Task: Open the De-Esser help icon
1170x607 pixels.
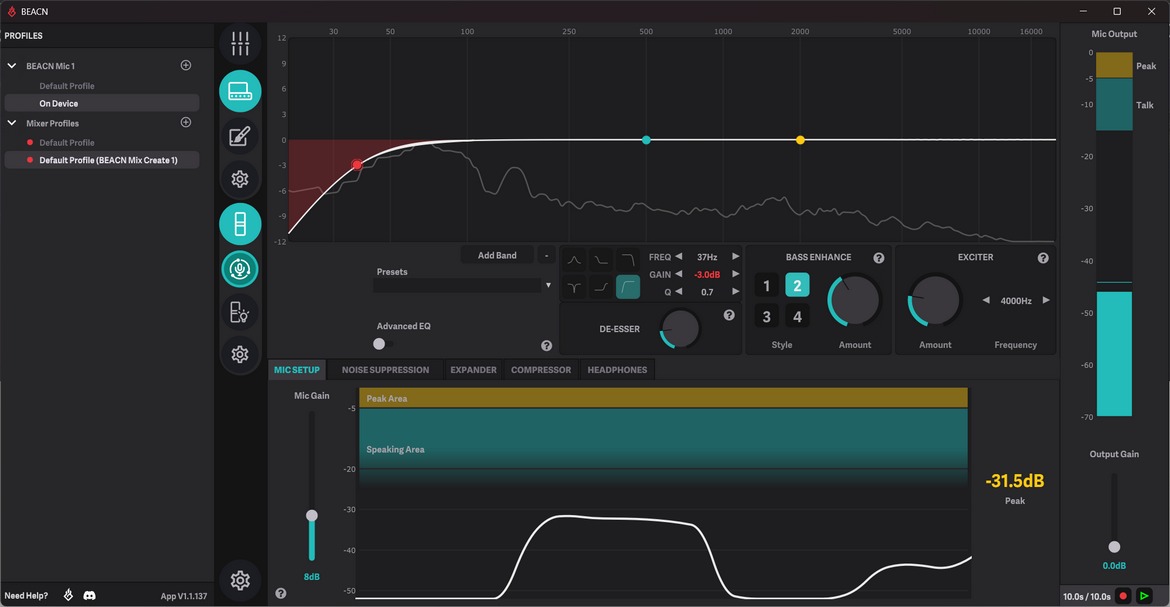Action: 729,315
